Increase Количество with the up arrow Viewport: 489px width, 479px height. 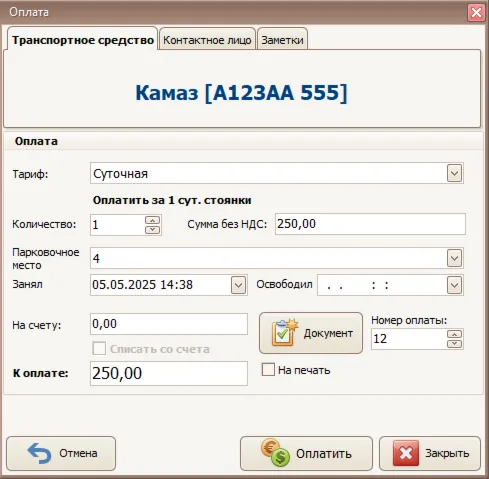pyautogui.click(x=153, y=220)
